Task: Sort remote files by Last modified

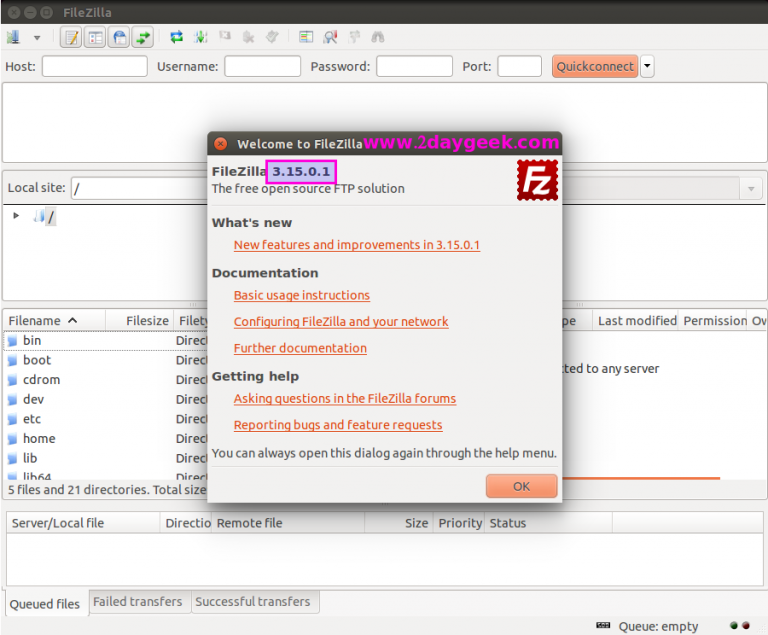Action: [637, 321]
